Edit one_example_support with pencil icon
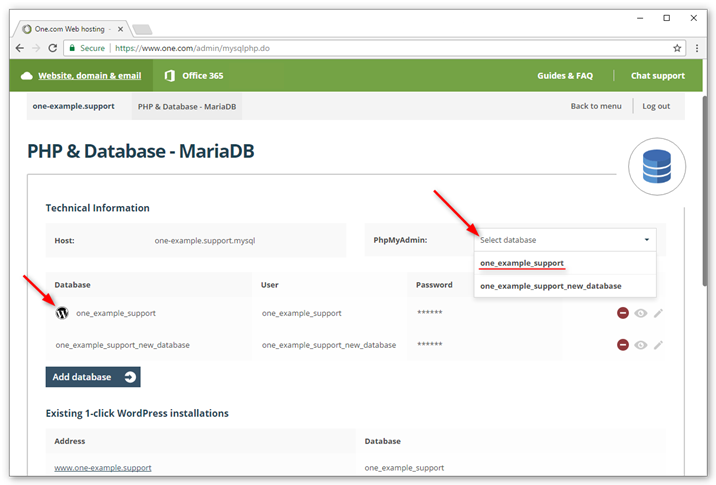Image resolution: width=716 pixels, height=485 pixels. pos(658,313)
